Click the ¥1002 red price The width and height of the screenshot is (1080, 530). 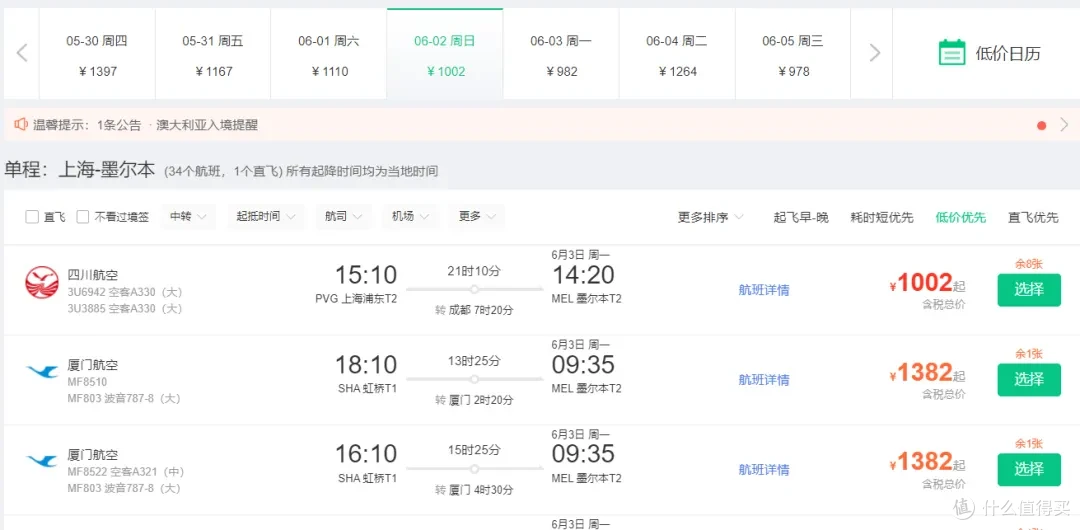click(x=921, y=283)
